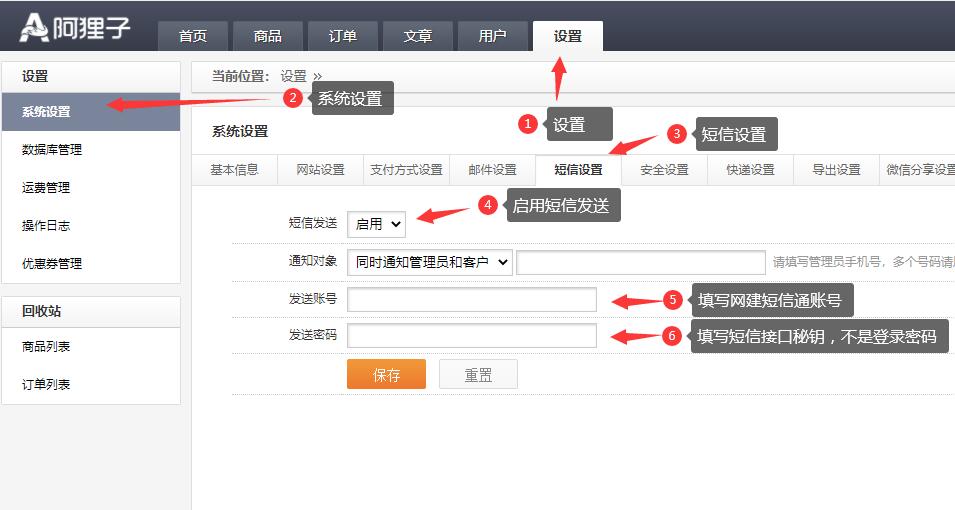The height and width of the screenshot is (510, 955).
Task: Expand the 短信发送 启用 dropdown
Action: [x=376, y=225]
